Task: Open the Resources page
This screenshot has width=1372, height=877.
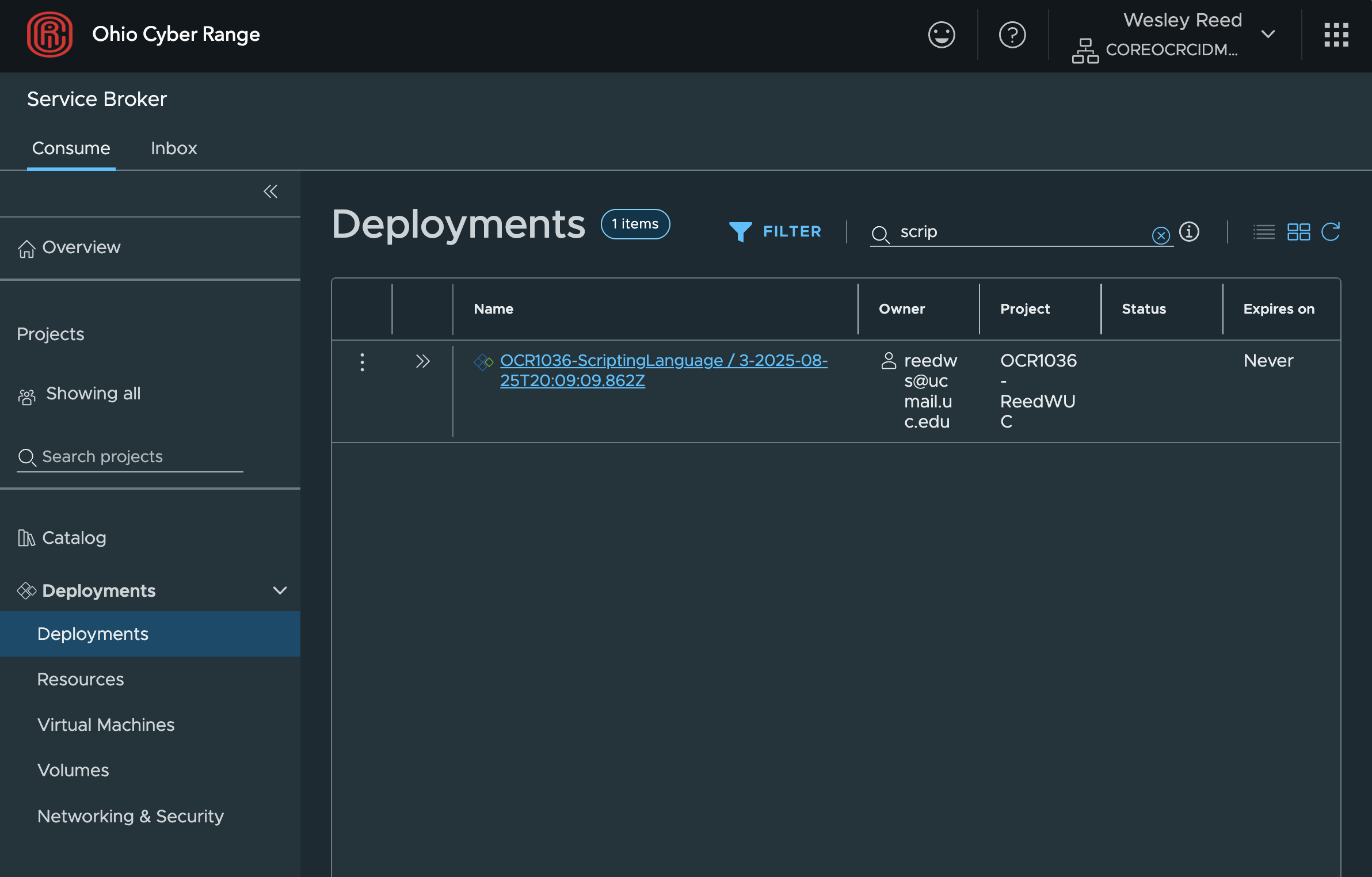Action: 81,679
